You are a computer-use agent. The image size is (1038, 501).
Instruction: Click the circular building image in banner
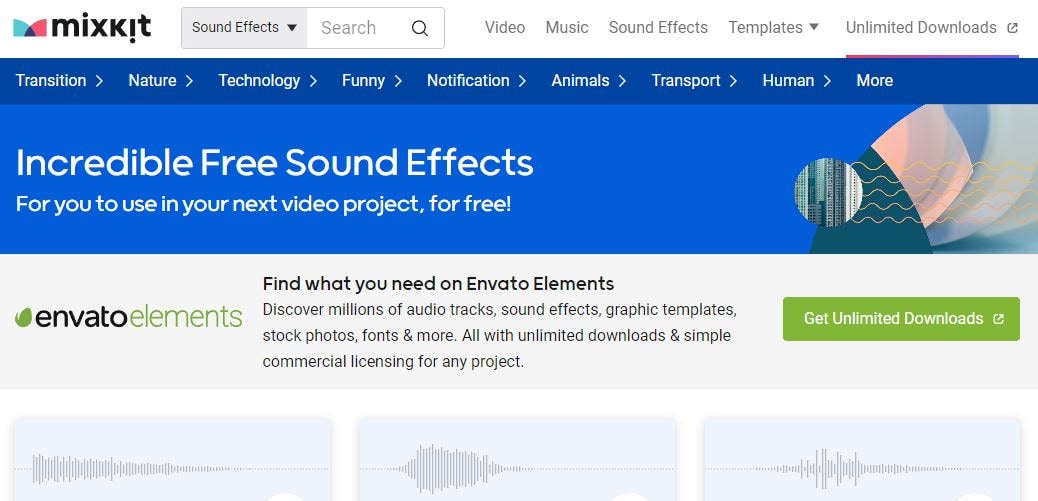coord(828,191)
